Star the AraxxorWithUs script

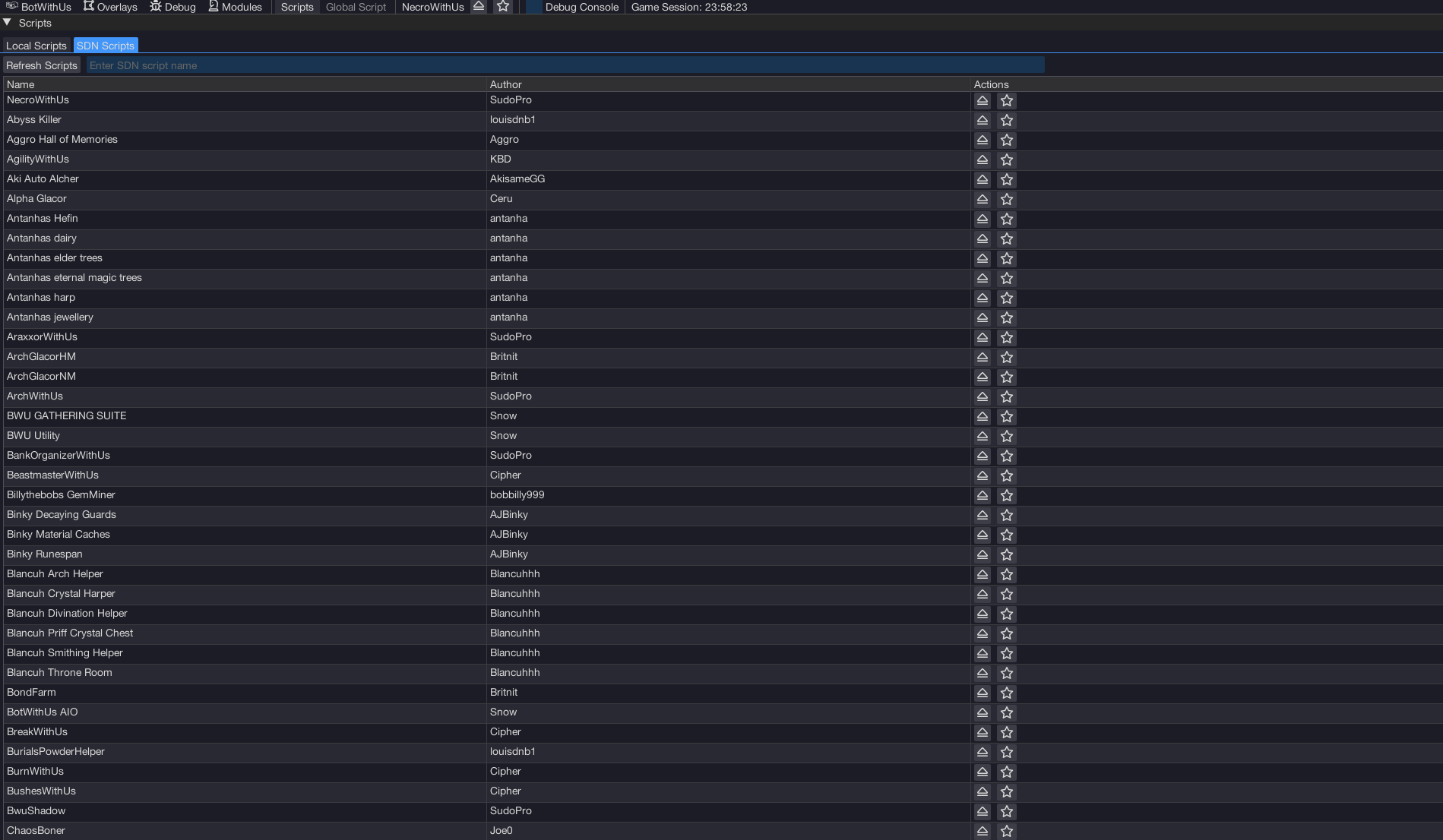pyautogui.click(x=1007, y=337)
